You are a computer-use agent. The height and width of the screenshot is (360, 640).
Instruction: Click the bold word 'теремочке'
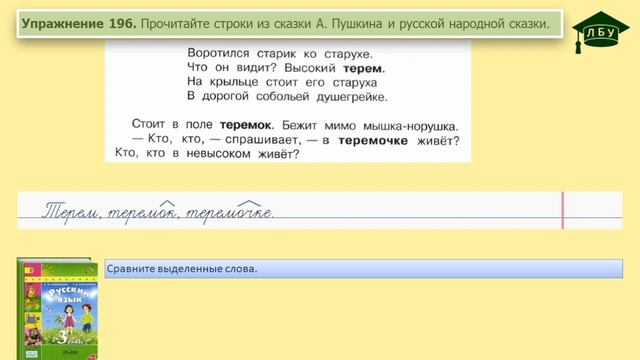[x=373, y=140]
